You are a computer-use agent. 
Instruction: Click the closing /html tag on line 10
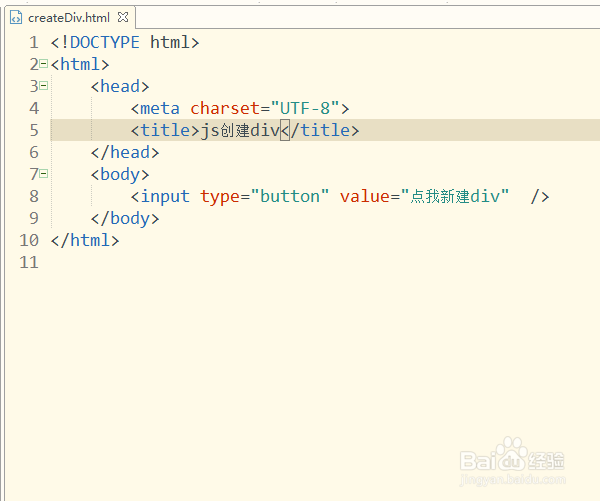coord(85,240)
